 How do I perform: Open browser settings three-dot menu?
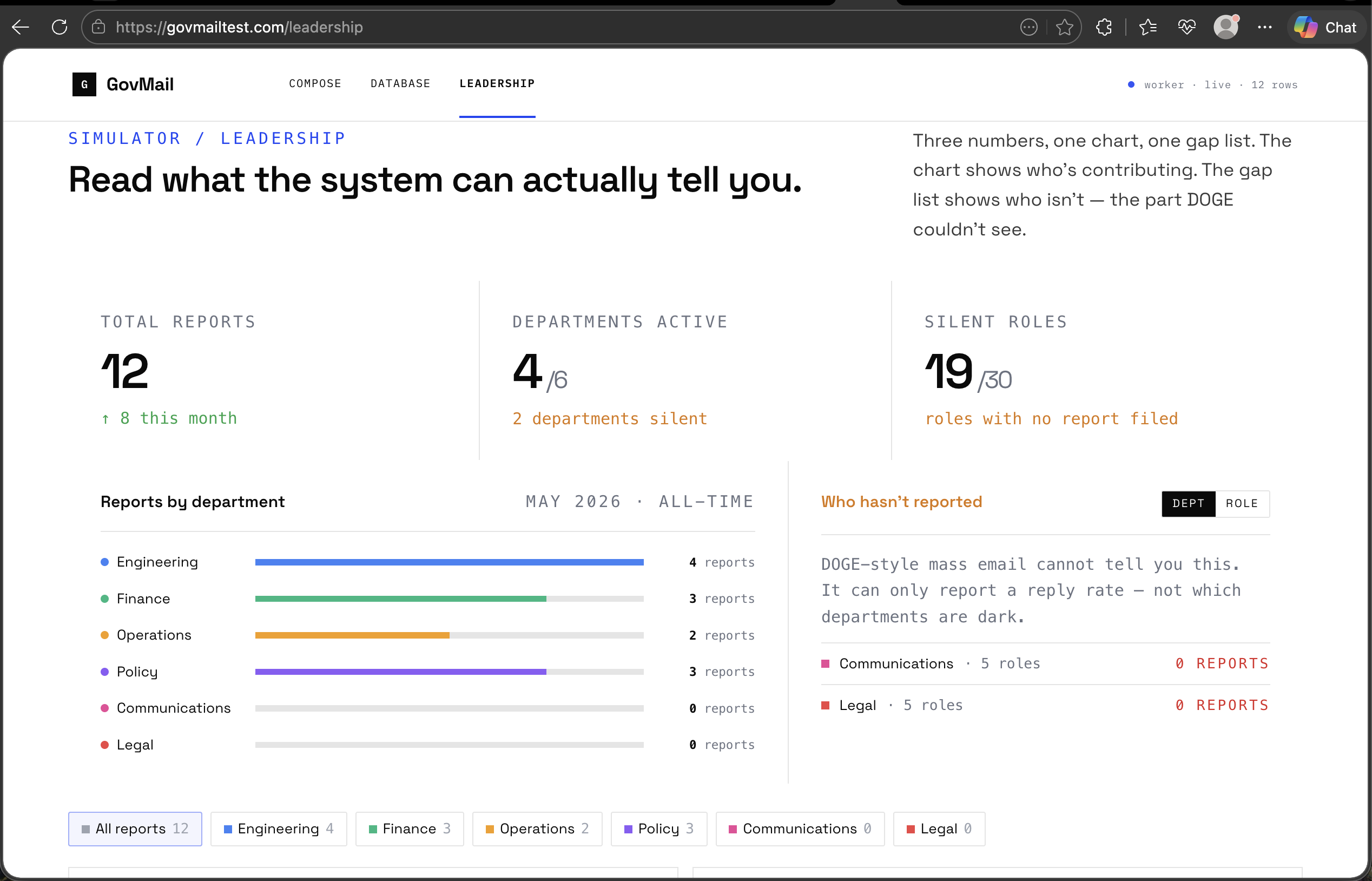pyautogui.click(x=1264, y=27)
